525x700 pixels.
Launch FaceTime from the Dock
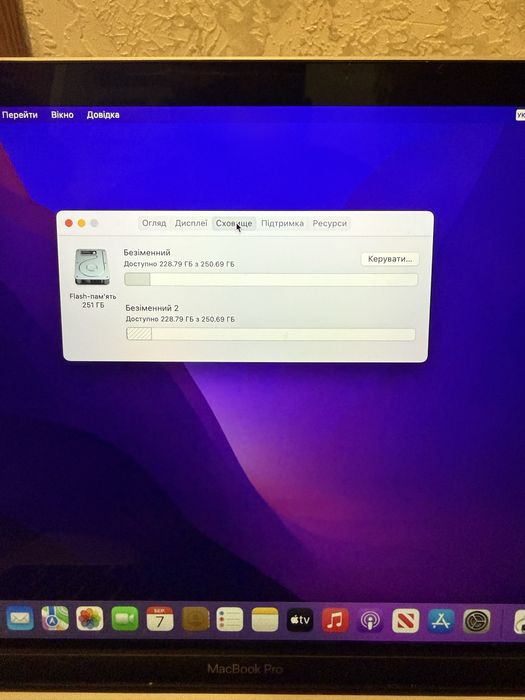(x=125, y=619)
